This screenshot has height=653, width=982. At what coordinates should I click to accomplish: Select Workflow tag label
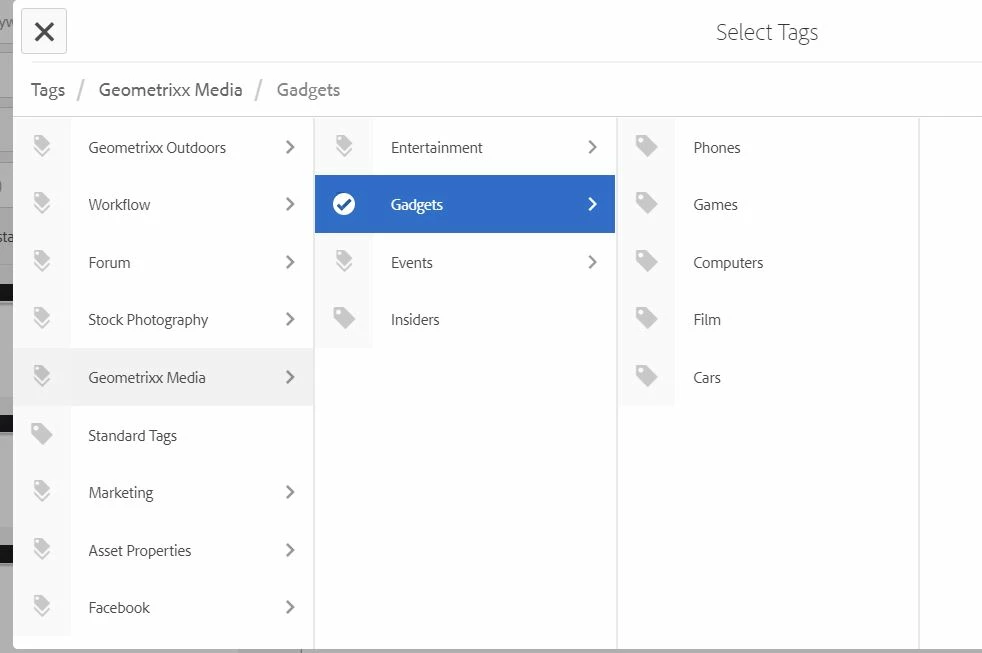click(x=119, y=205)
